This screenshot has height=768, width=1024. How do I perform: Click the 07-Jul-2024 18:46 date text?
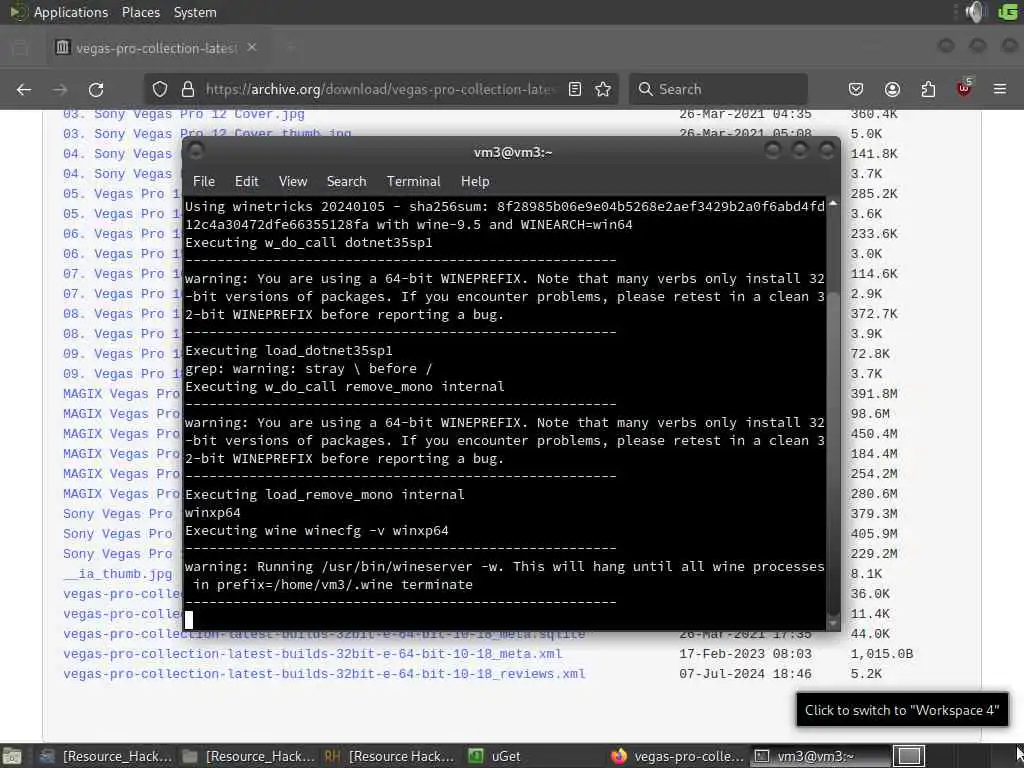(745, 674)
